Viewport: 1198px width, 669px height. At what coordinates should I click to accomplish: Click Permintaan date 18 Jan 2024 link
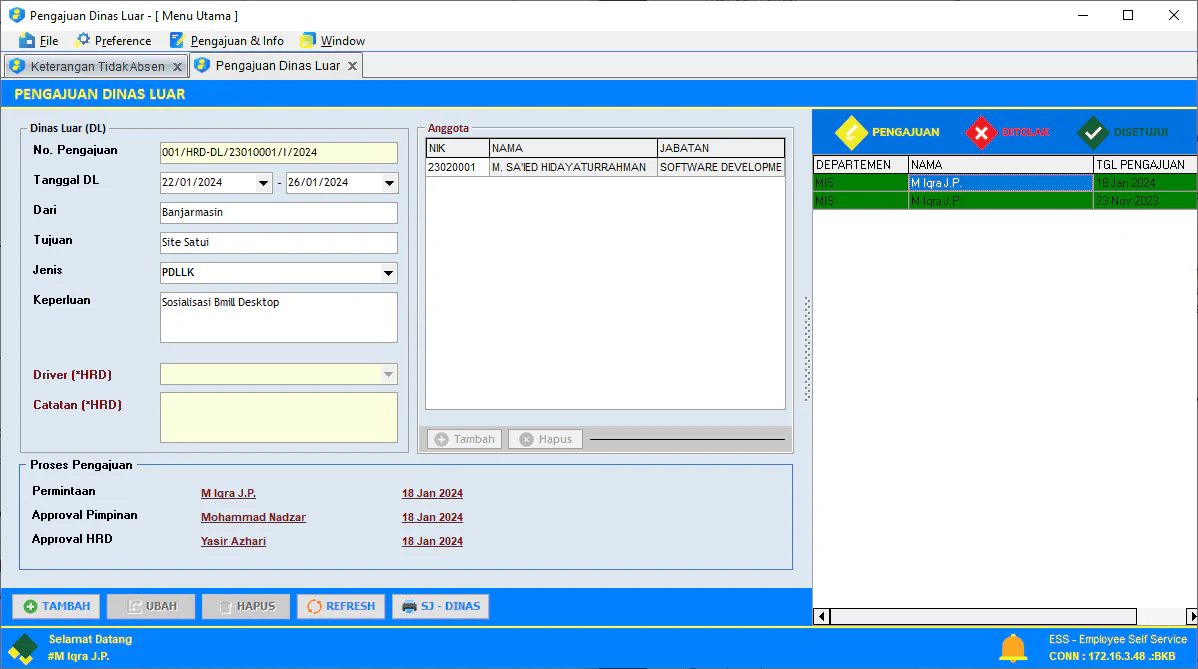pyautogui.click(x=432, y=493)
